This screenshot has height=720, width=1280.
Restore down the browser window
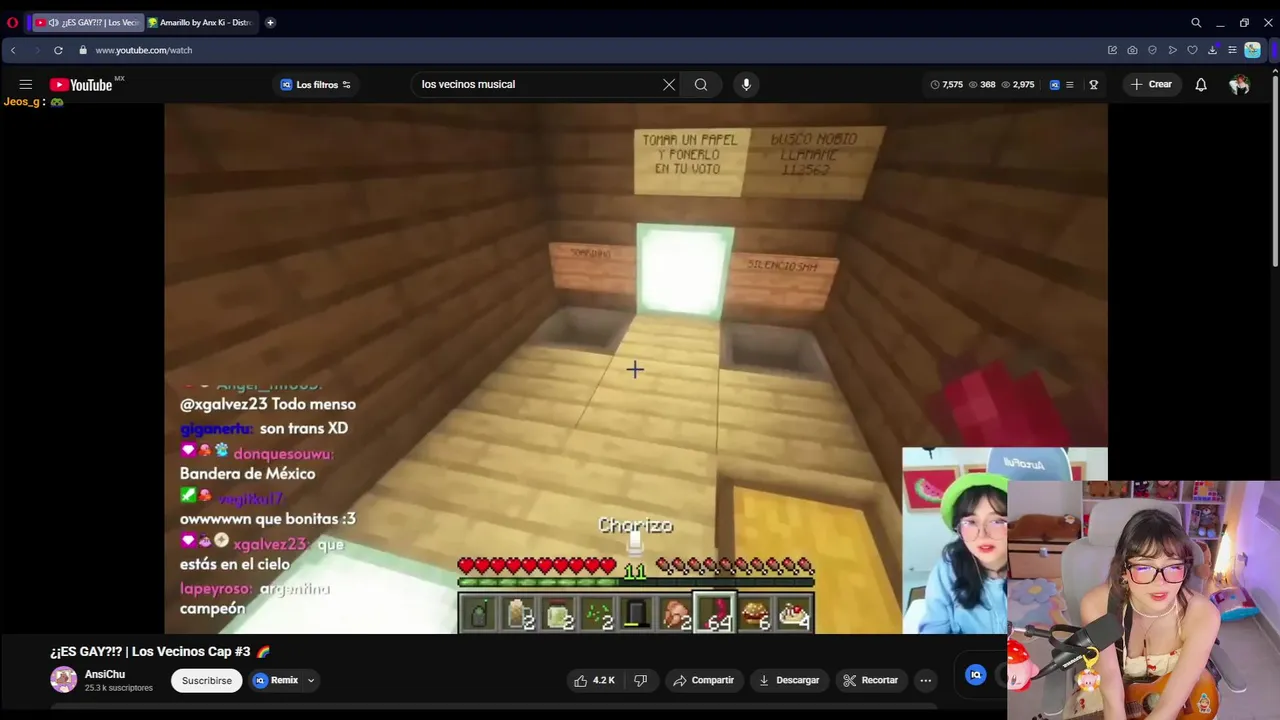click(1244, 22)
